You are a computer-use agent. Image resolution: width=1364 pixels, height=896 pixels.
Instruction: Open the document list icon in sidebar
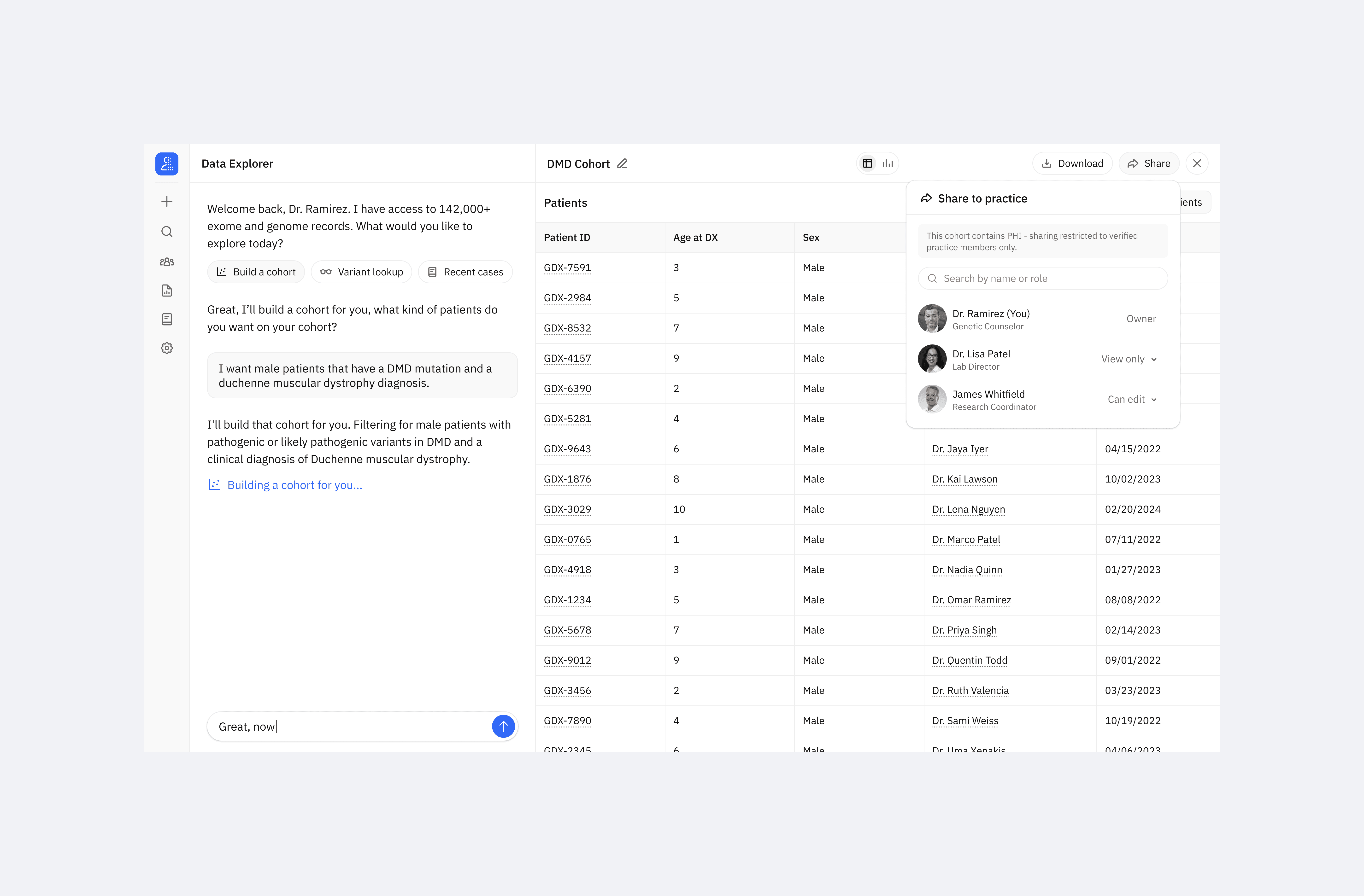[167, 319]
